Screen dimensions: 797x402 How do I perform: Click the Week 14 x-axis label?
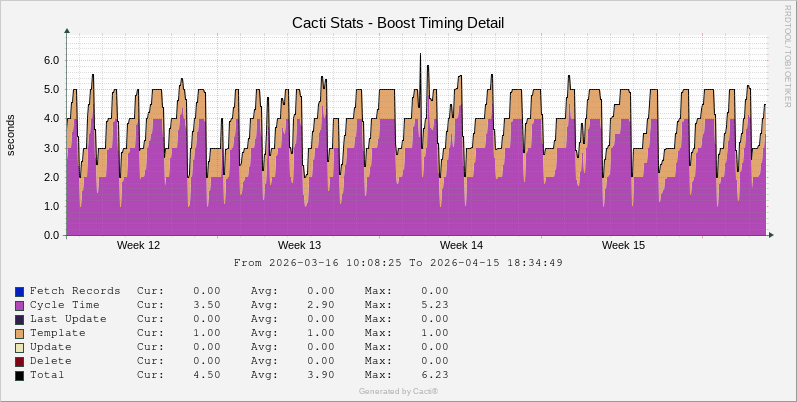pos(461,245)
